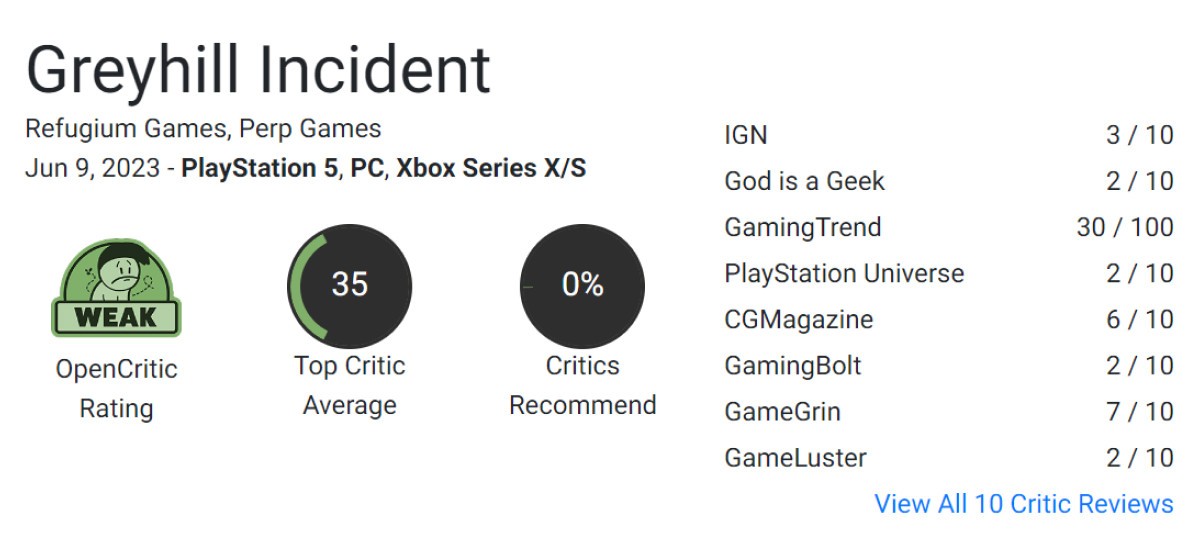Select the Xbox Series X/S platform label
The height and width of the screenshot is (560, 1200).
491,168
